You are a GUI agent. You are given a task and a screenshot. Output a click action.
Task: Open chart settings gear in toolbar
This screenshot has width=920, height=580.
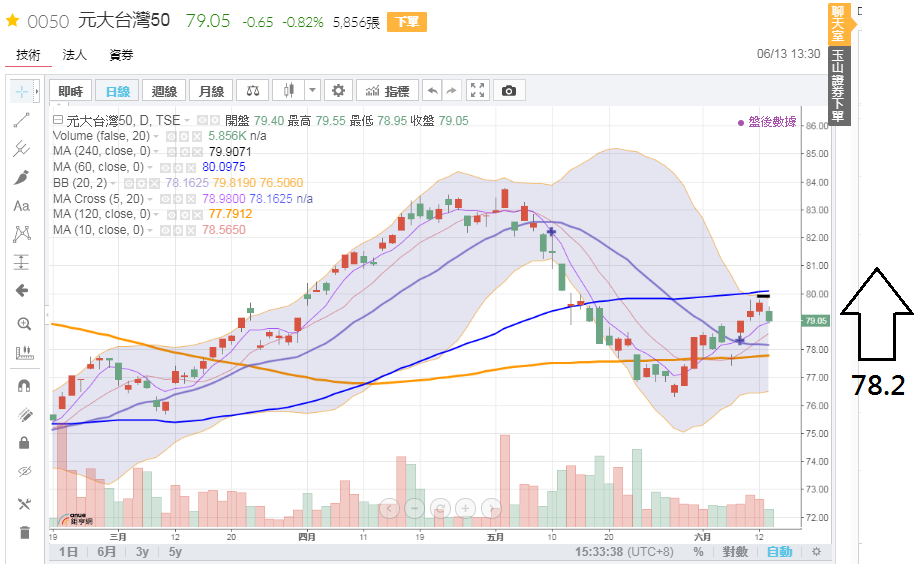338,91
